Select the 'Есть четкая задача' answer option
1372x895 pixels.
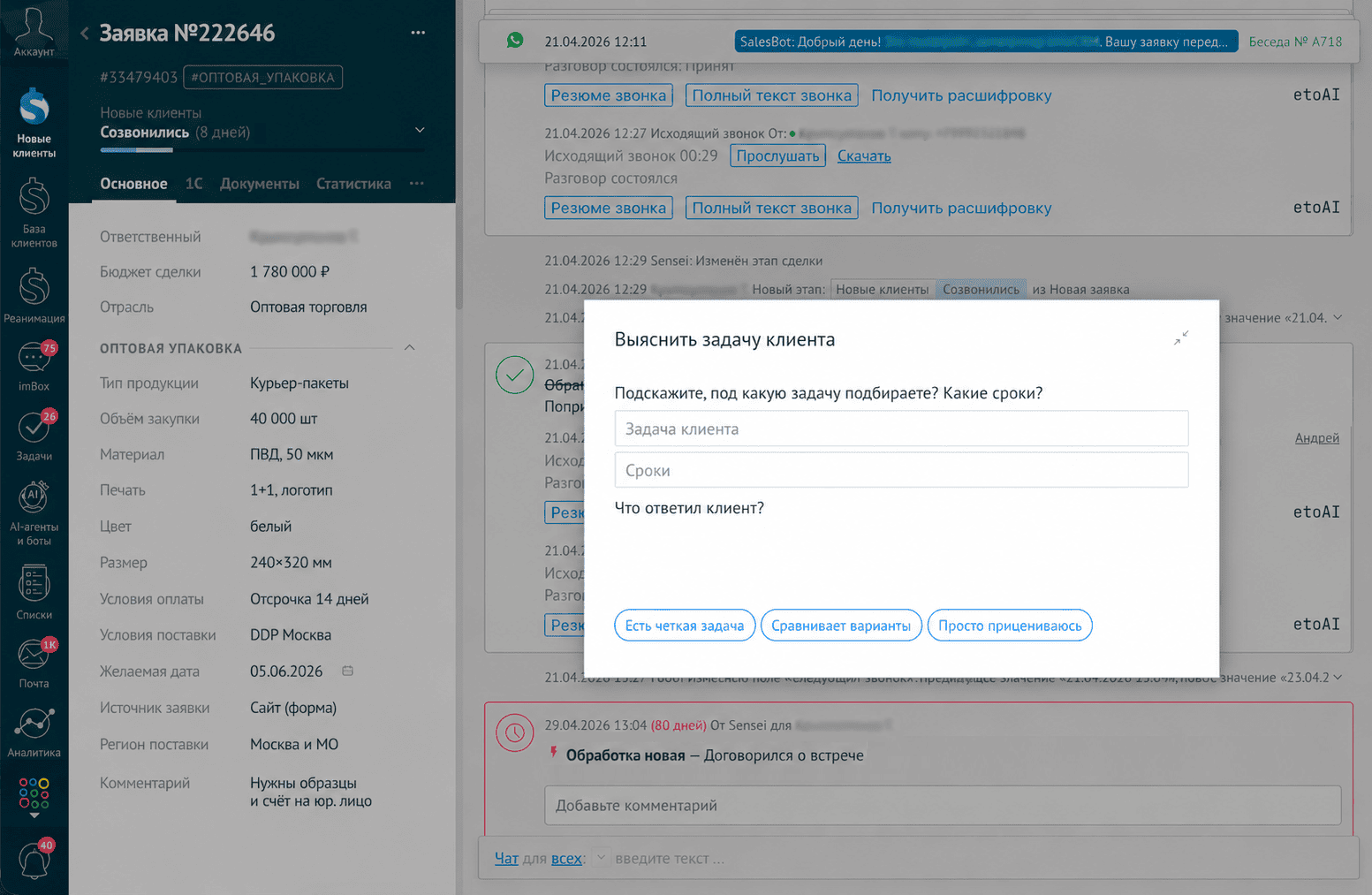click(685, 626)
